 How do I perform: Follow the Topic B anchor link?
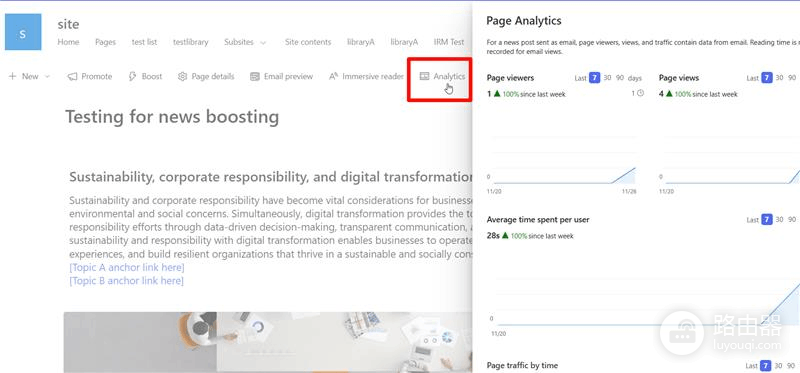[x=127, y=281]
